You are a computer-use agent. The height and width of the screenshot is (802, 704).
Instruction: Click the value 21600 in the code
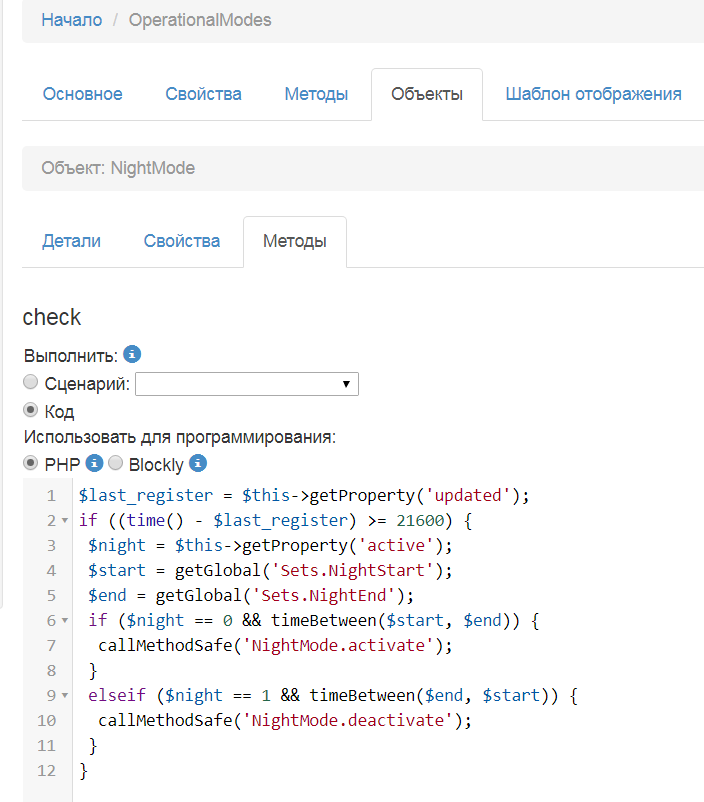point(420,521)
